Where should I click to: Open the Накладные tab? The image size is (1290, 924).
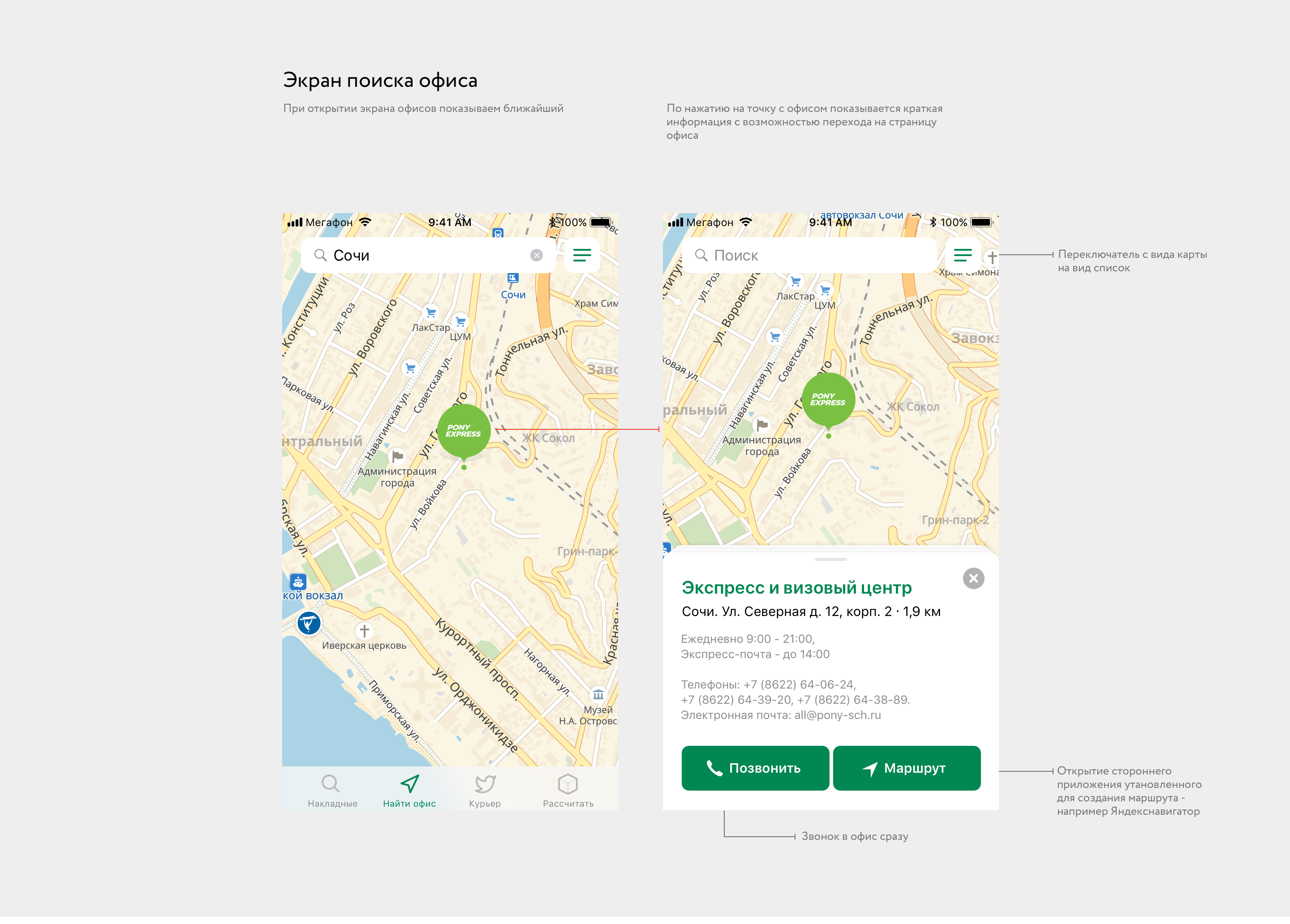[331, 791]
